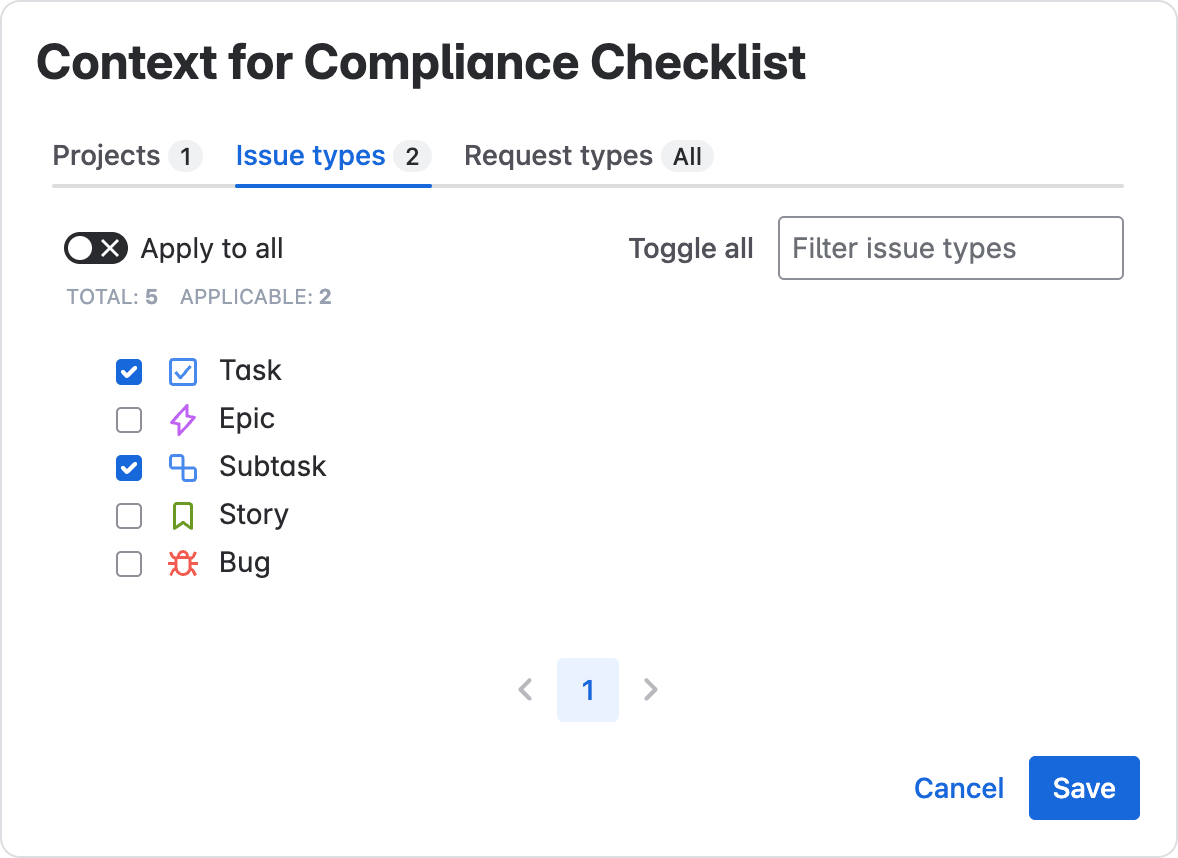Viewport: 1178px width, 858px height.
Task: Click the TOTAL: 5 counter text
Action: click(x=112, y=298)
